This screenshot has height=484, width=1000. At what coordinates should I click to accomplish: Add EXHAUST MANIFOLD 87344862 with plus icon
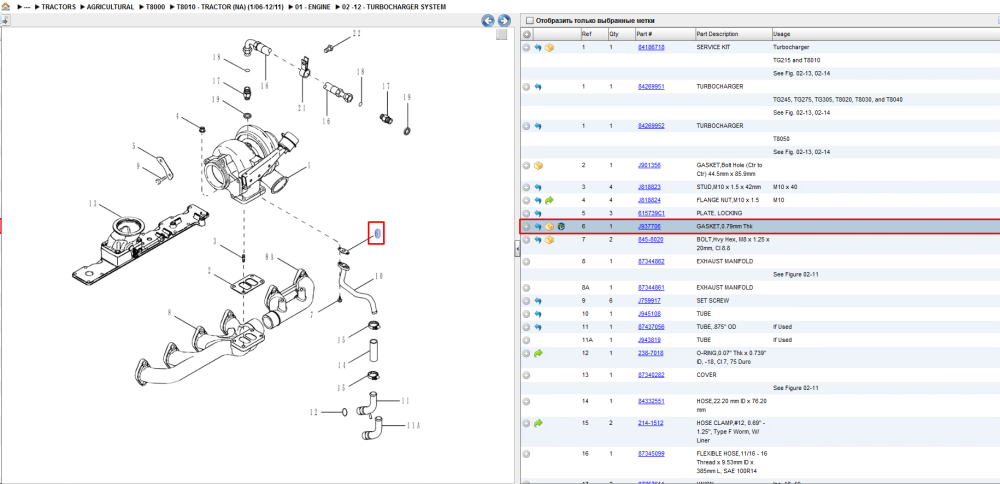click(526, 261)
